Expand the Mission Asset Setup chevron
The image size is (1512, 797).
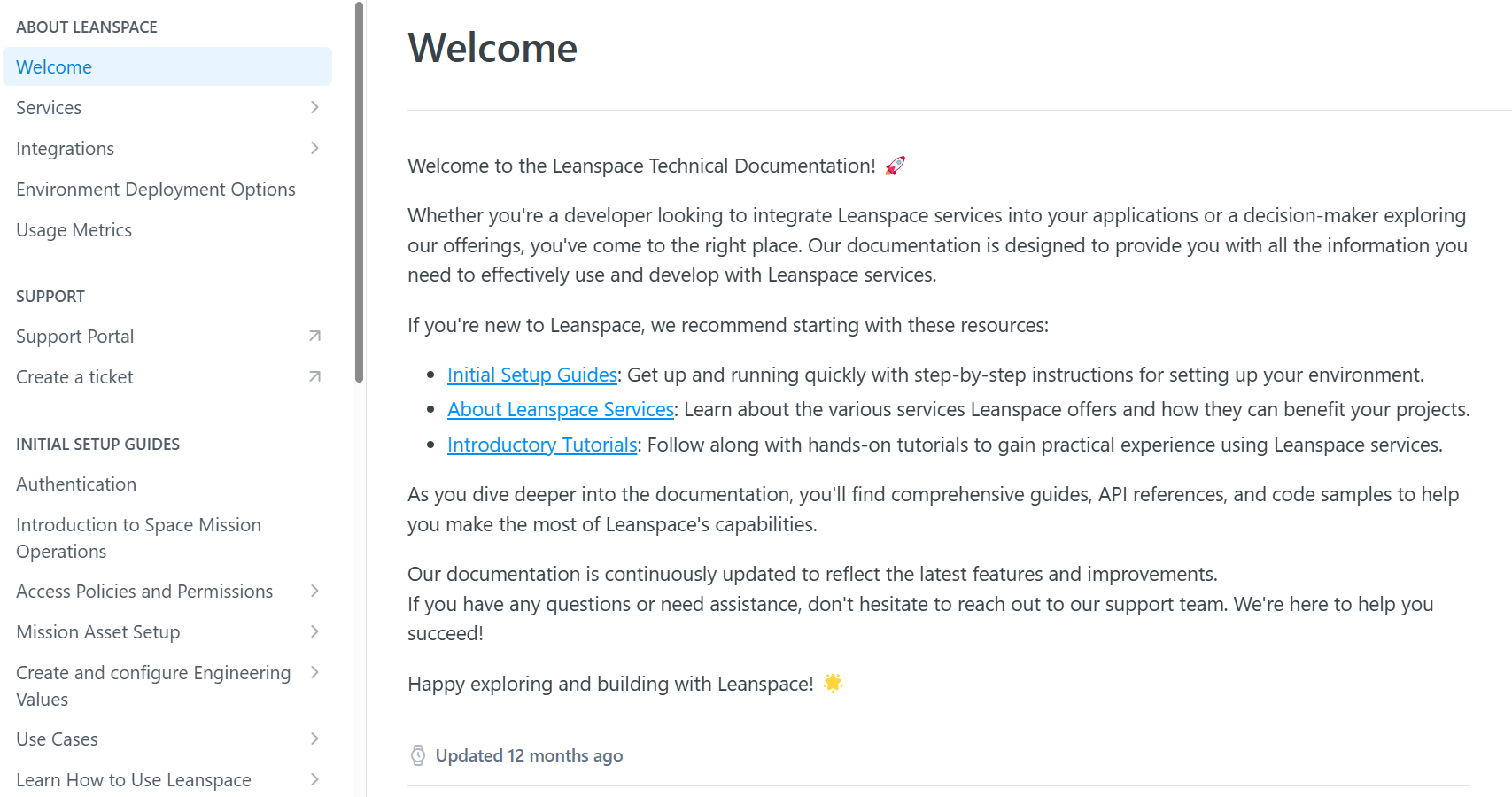[x=314, y=631]
